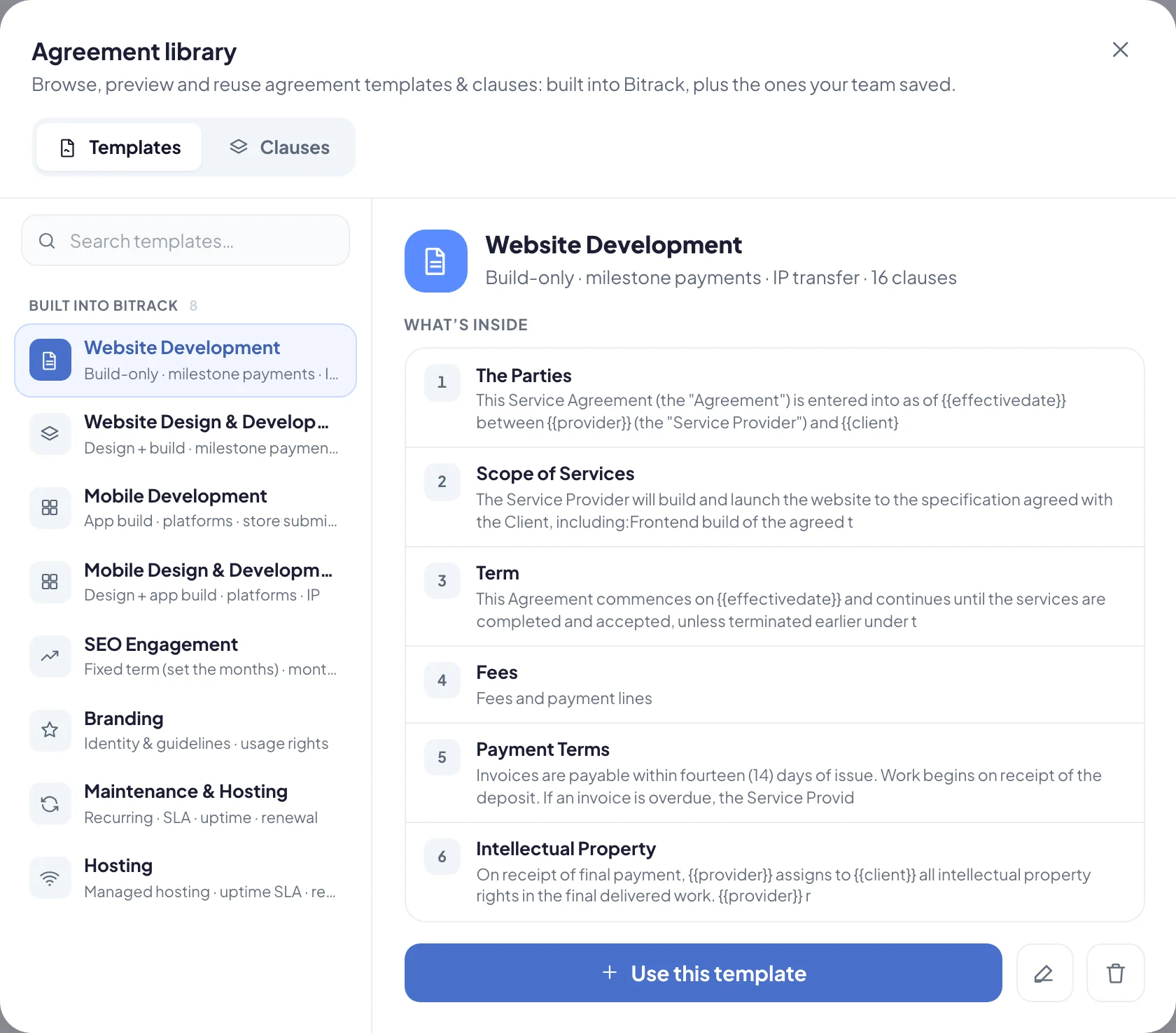Image resolution: width=1176 pixels, height=1033 pixels.
Task: Click the Website Development document icon in list
Action: coord(50,360)
